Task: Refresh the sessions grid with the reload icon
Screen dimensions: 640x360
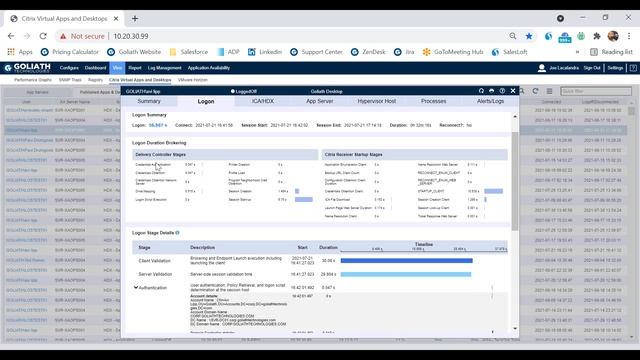Action: click(x=536, y=91)
